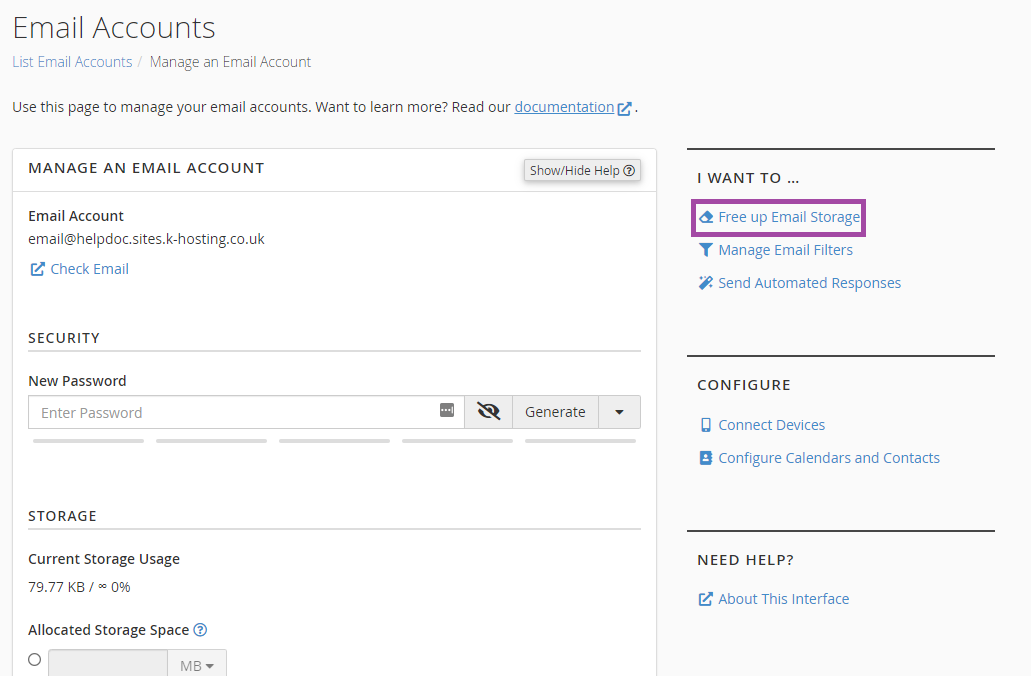Open the documentation link
Screen dimensions: 1031x676
[564, 107]
